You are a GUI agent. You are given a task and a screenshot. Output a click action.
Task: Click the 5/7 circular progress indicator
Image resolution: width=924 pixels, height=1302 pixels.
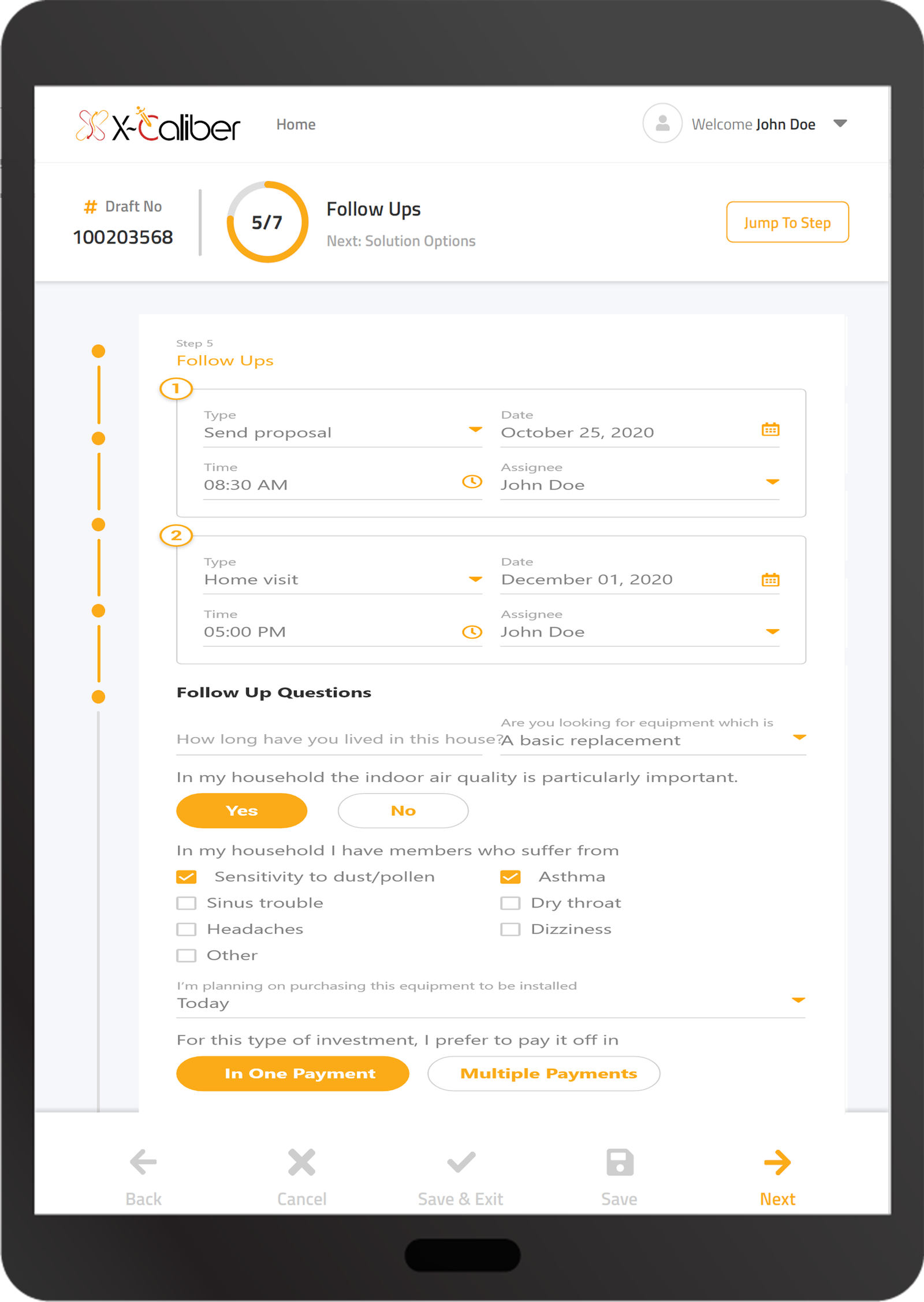[267, 222]
